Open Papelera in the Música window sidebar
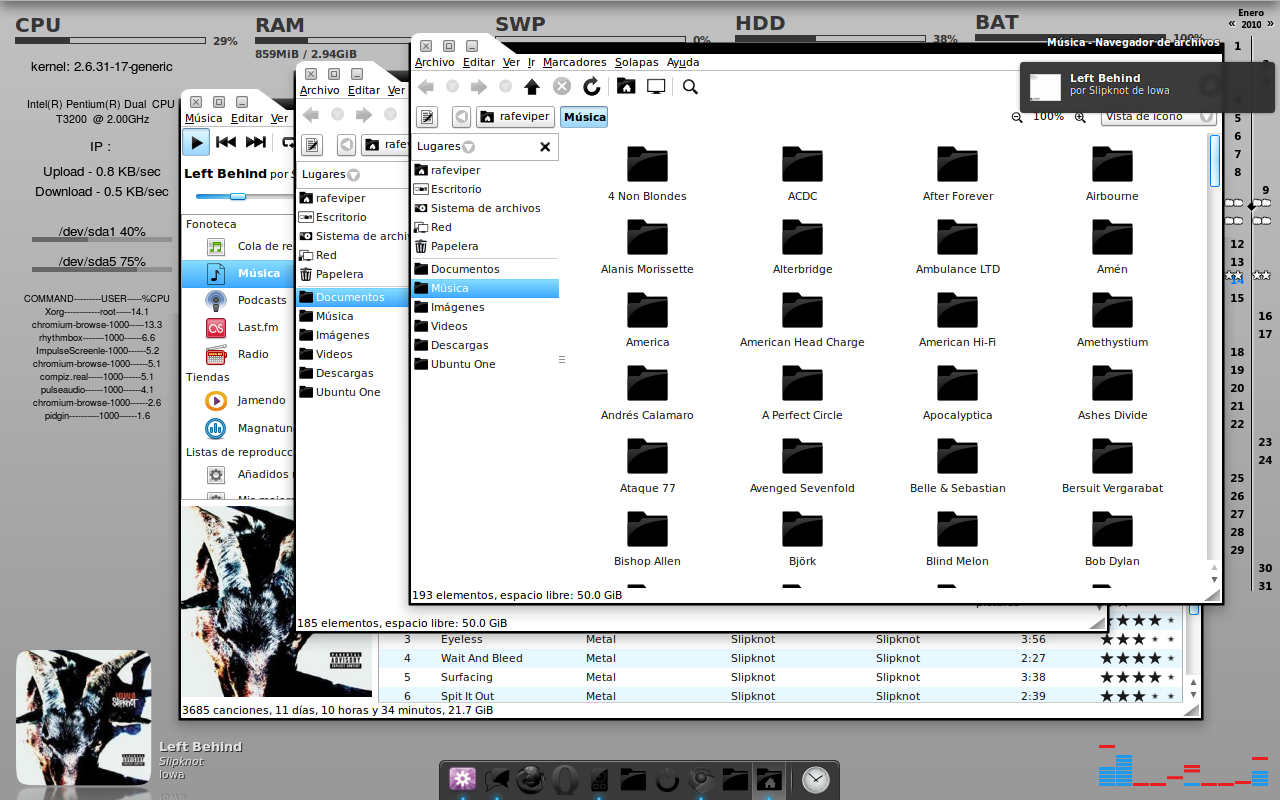Viewport: 1280px width, 800px height. click(485, 246)
